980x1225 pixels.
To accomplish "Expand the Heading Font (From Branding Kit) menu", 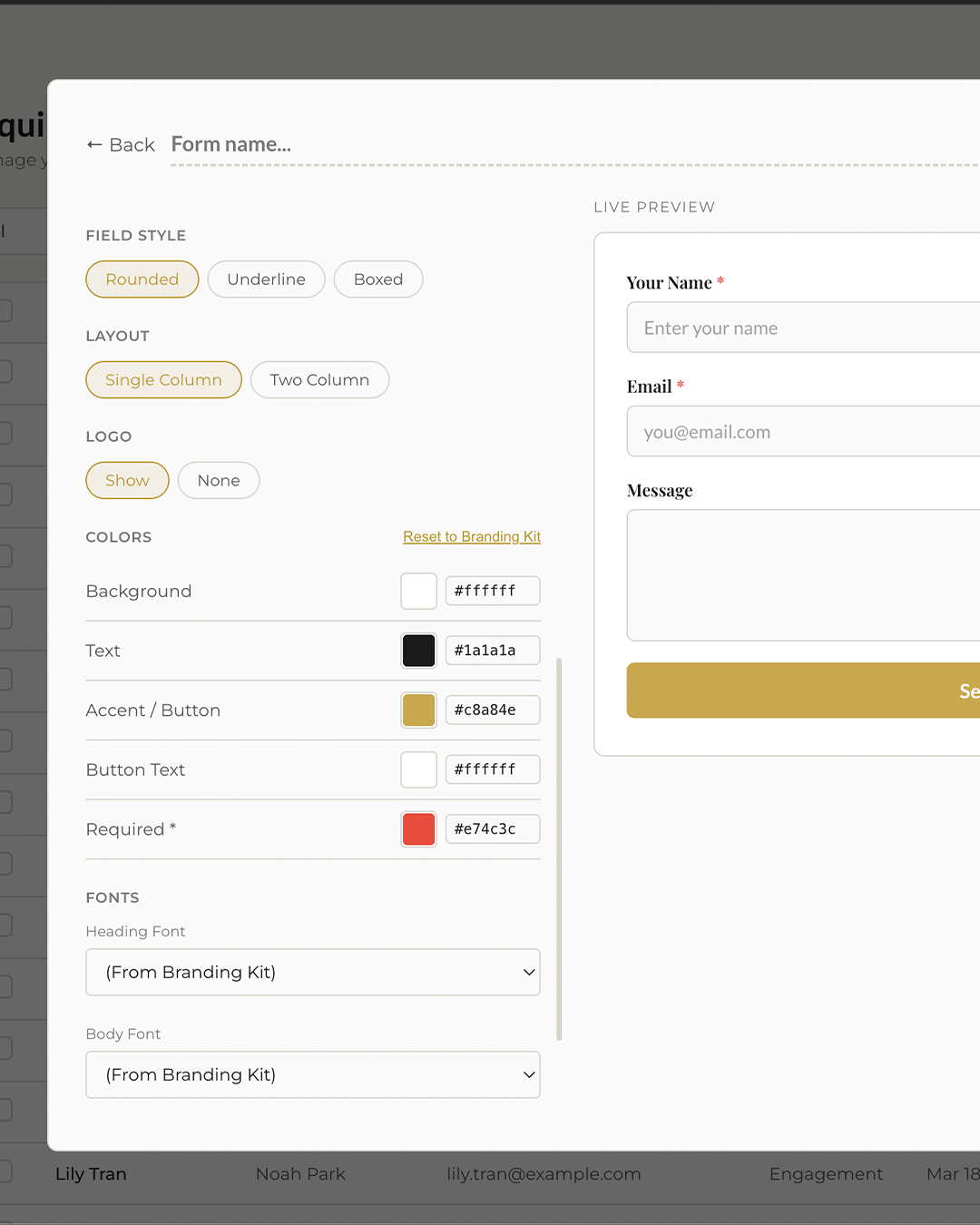I will click(x=313, y=972).
